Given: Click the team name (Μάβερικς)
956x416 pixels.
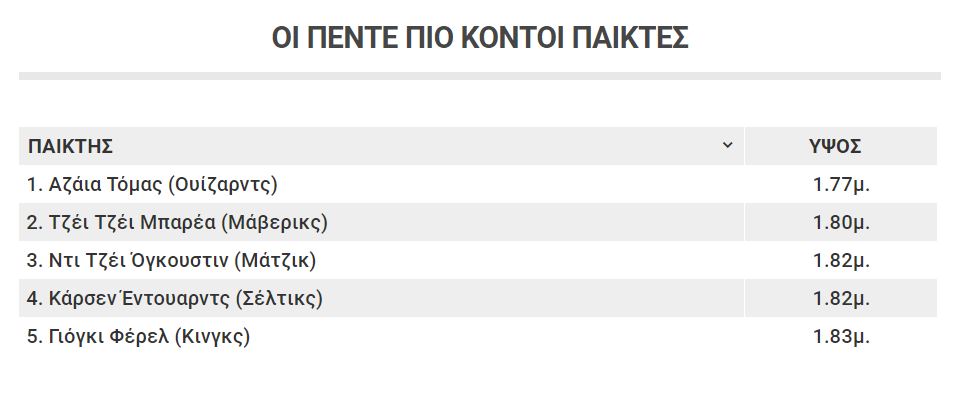Looking at the screenshot, I should point(274,222).
